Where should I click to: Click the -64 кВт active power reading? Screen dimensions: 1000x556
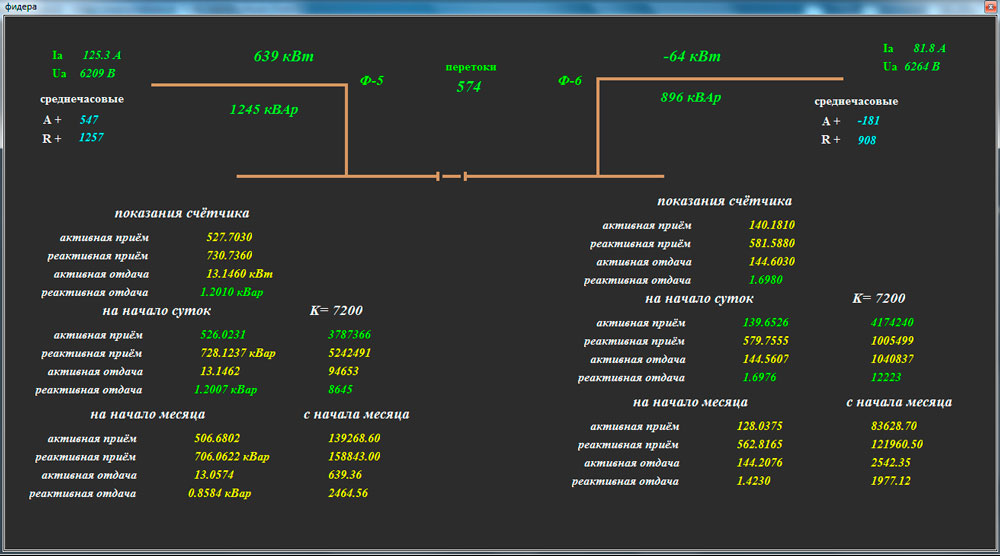tap(691, 56)
